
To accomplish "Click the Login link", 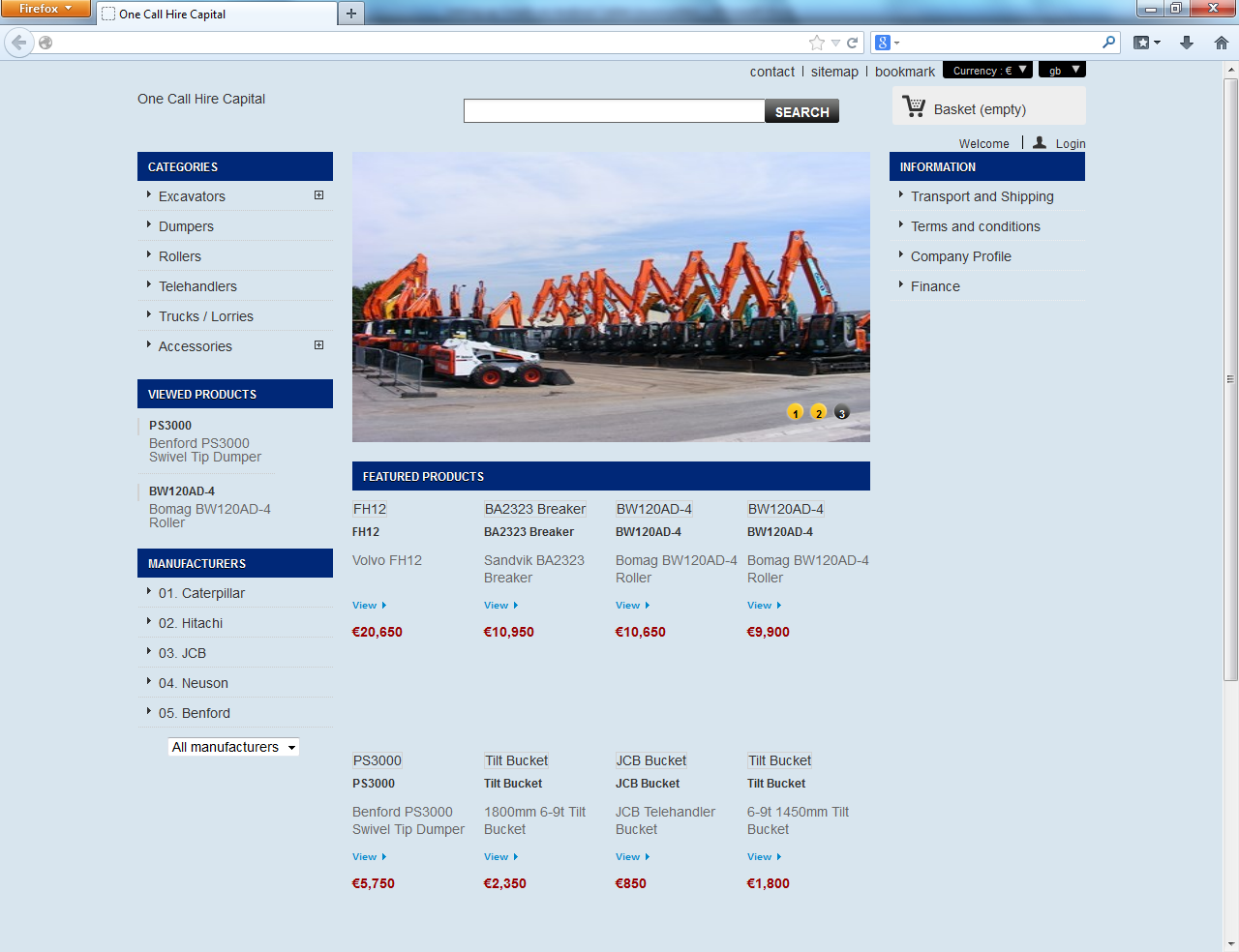I will 1071,144.
